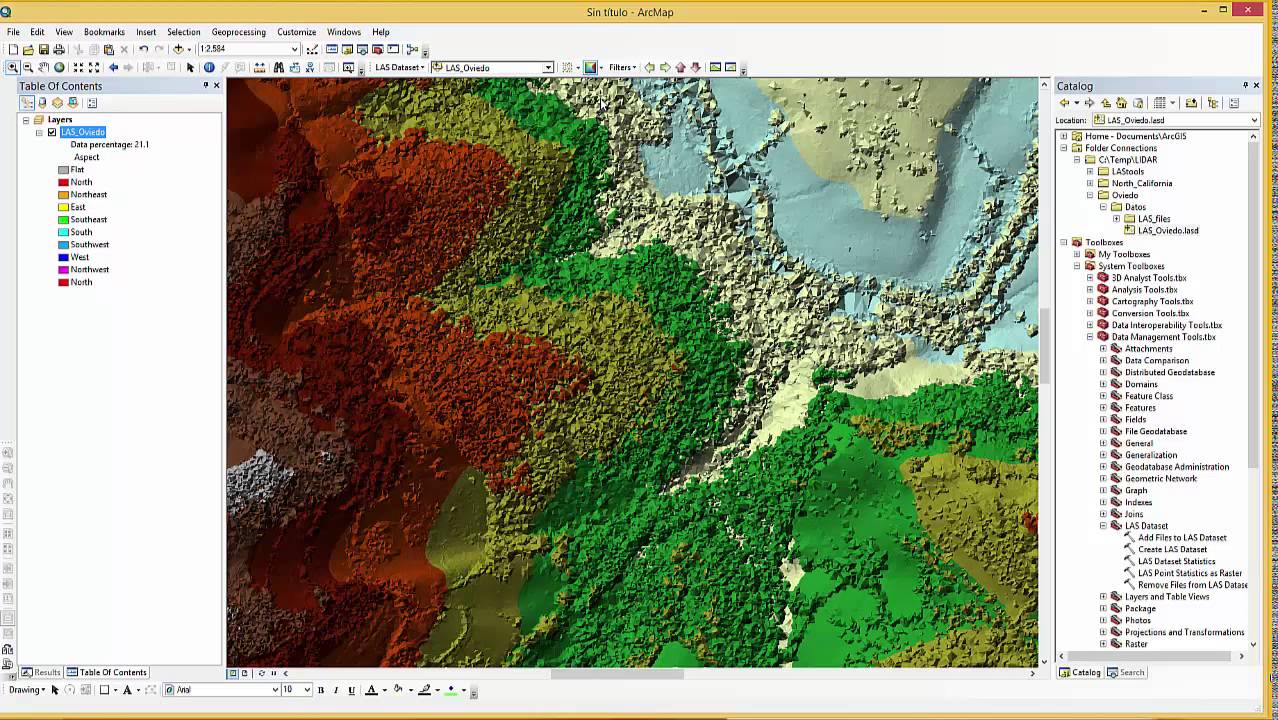Save the current map document
This screenshot has width=1278, height=720.
(44, 49)
